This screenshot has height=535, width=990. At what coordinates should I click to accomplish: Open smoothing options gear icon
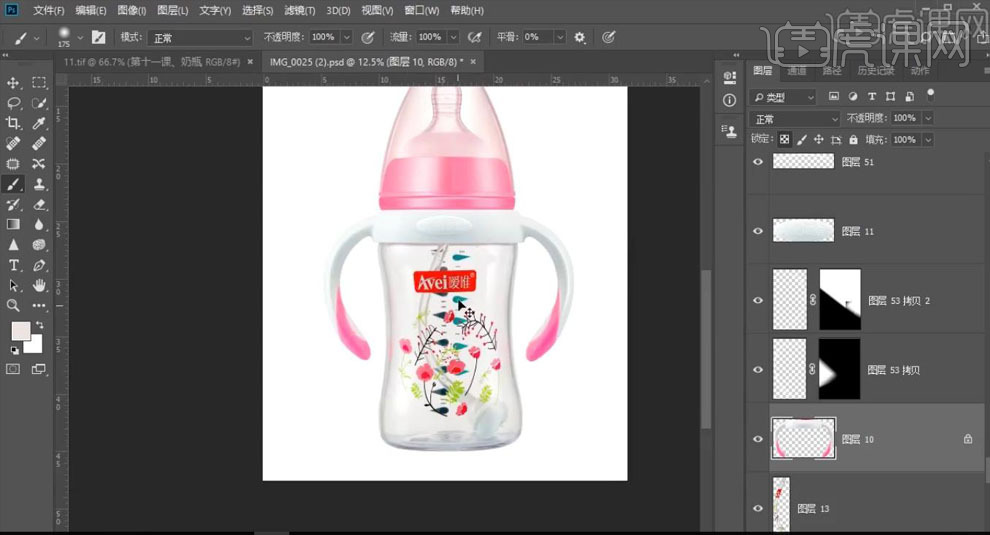(x=579, y=37)
